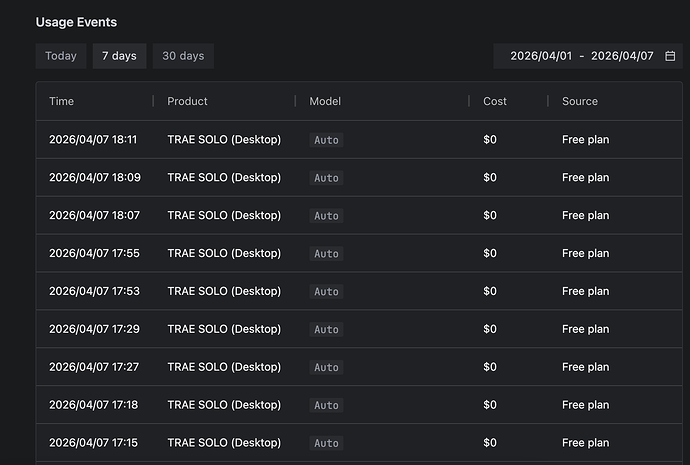The height and width of the screenshot is (465, 690).
Task: Open the calendar date picker icon
Action: pyautogui.click(x=670, y=56)
